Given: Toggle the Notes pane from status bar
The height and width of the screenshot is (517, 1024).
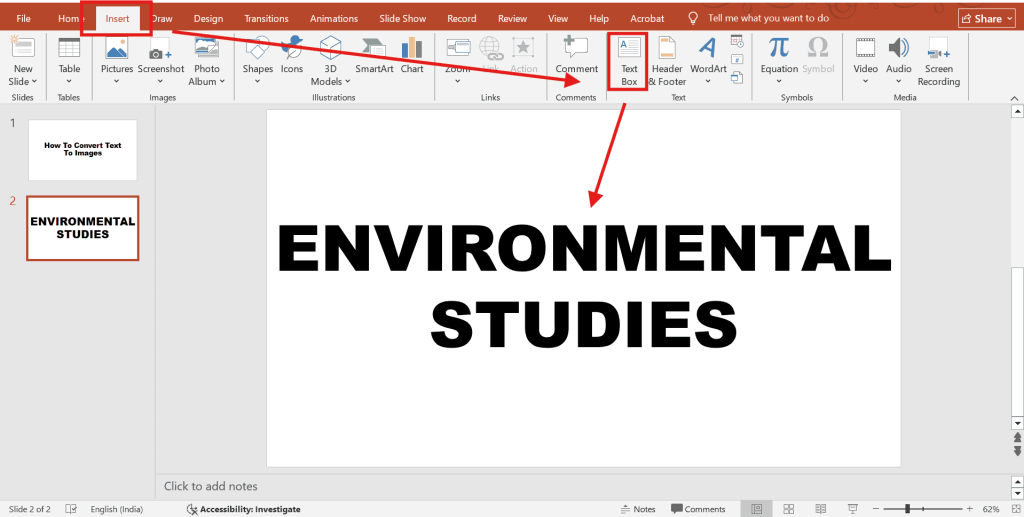Looking at the screenshot, I should coord(636,509).
